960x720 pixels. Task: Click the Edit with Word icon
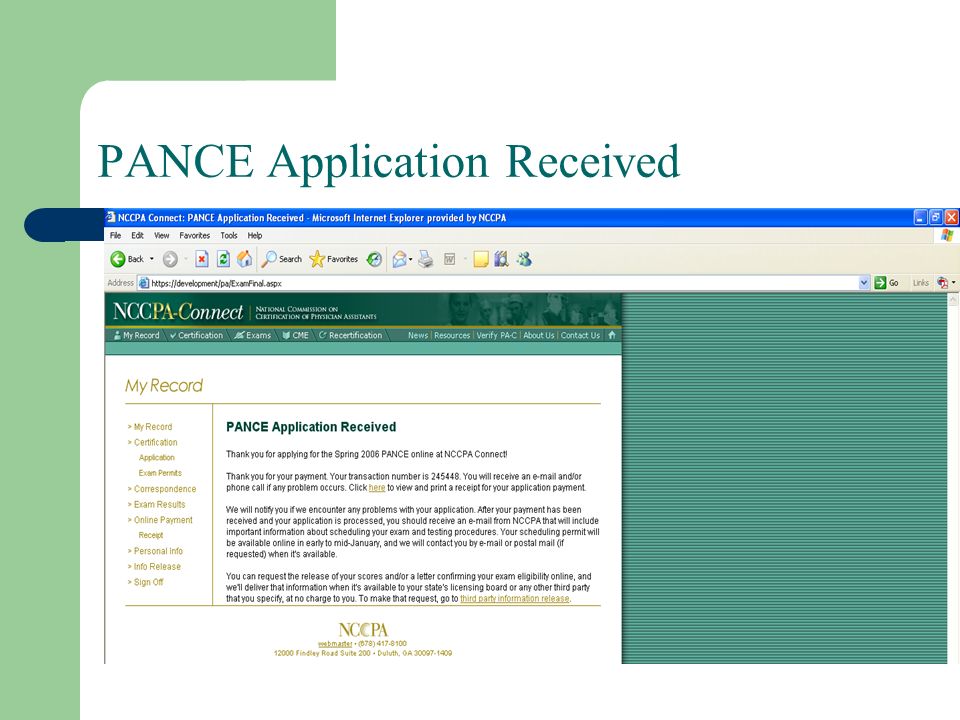pos(449,260)
